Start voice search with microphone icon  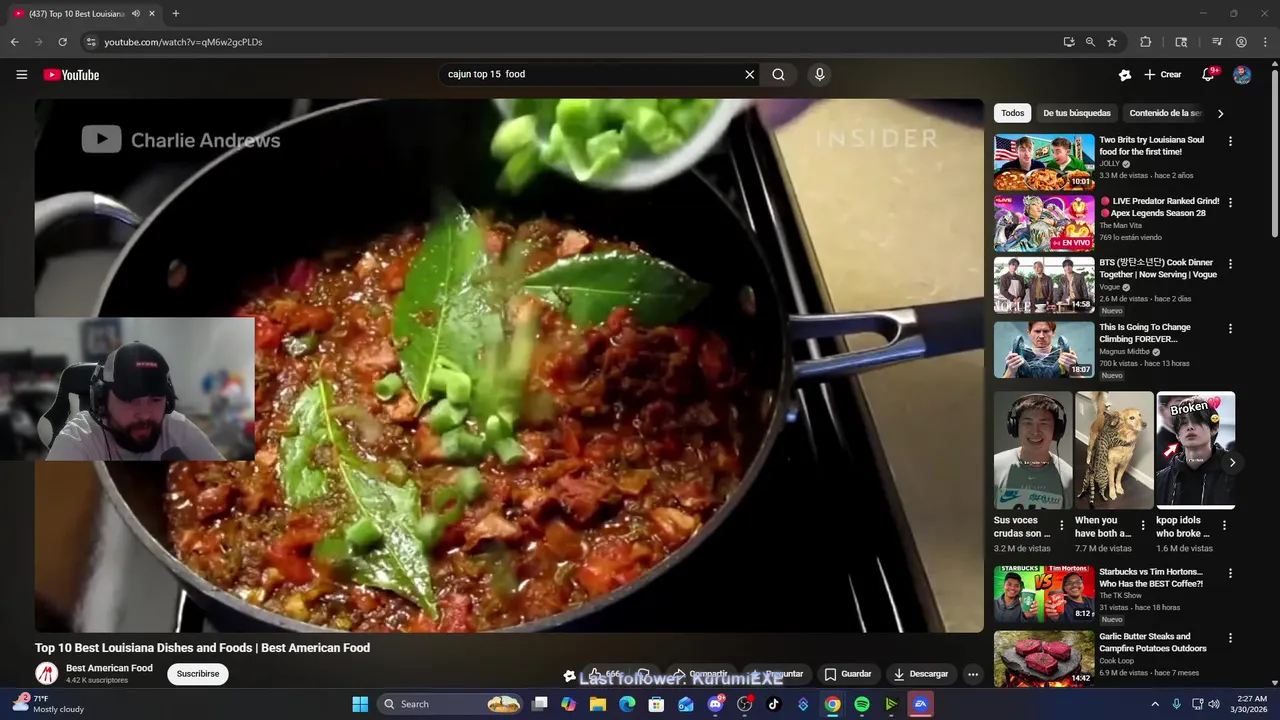pyautogui.click(x=819, y=74)
